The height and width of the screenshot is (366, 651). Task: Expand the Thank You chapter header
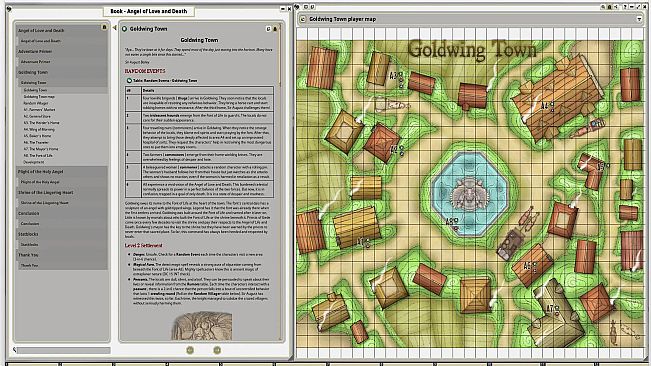tap(62, 255)
